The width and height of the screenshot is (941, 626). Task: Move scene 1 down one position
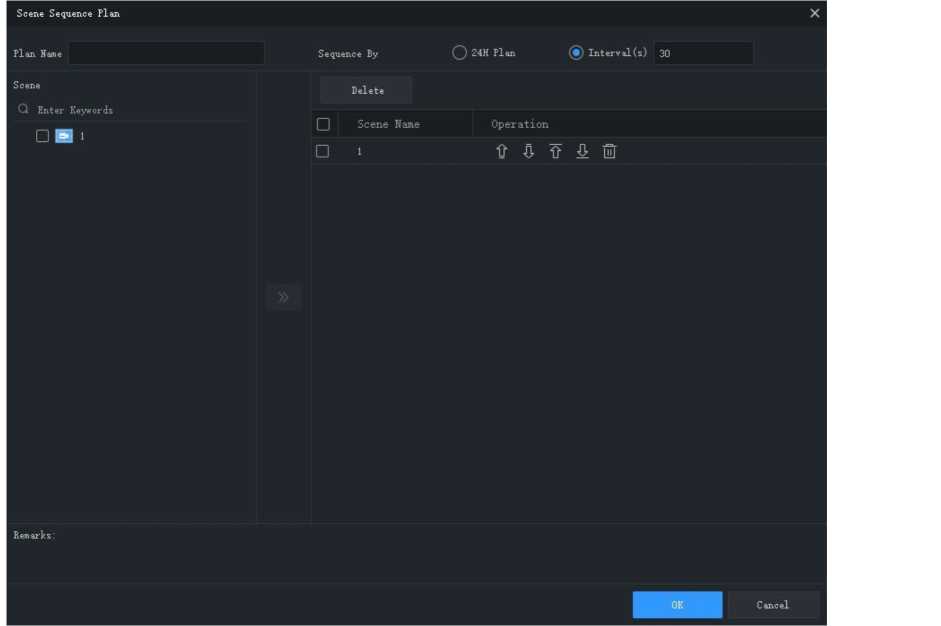point(529,152)
